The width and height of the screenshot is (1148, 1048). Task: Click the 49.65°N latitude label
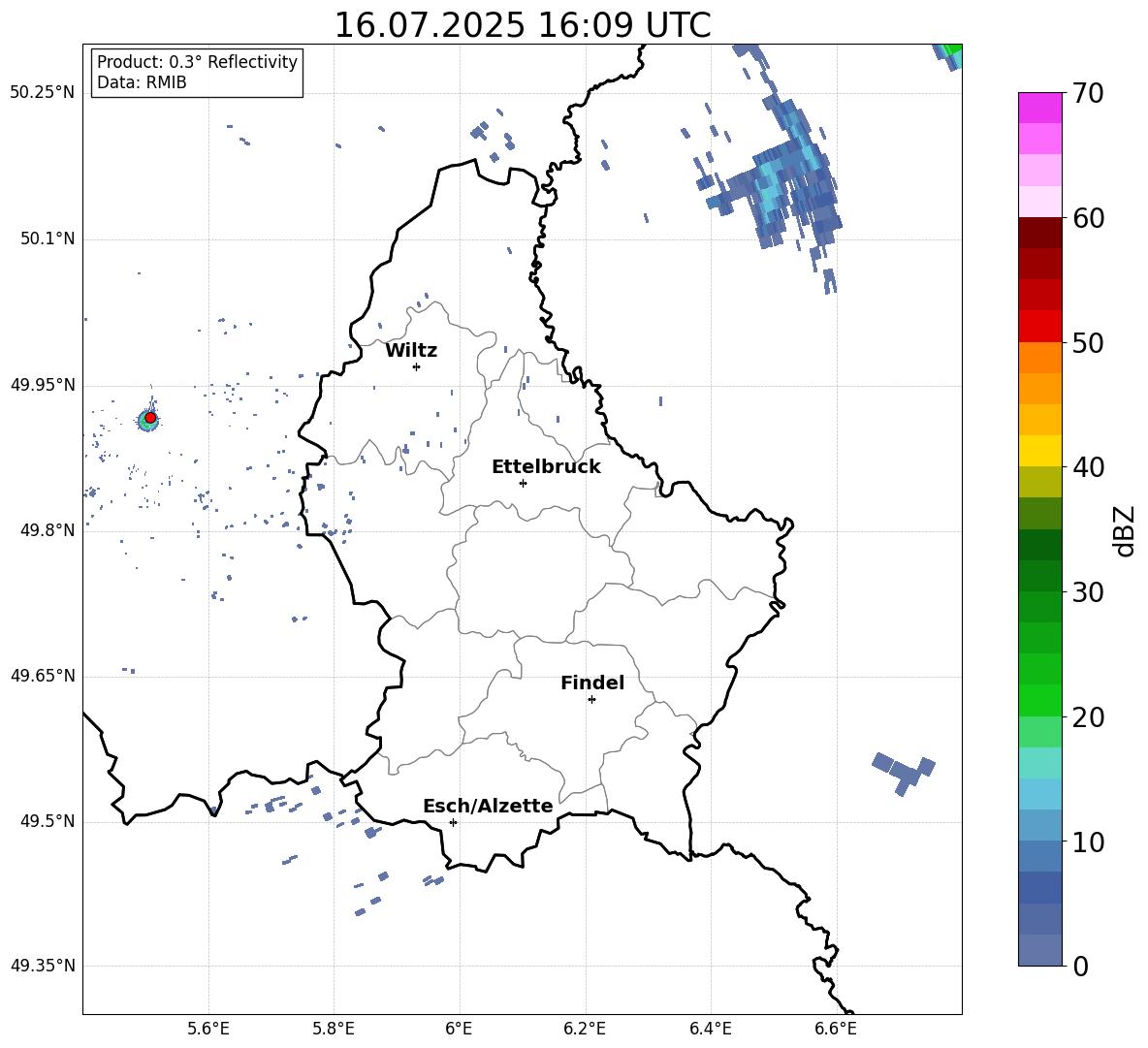pyautogui.click(x=43, y=676)
